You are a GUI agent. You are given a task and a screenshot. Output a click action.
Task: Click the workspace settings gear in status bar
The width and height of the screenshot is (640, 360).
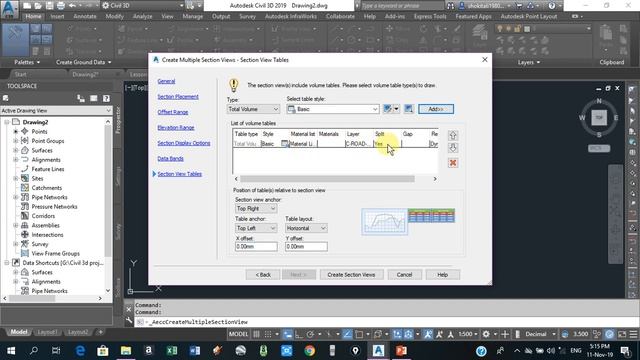(x=486, y=334)
